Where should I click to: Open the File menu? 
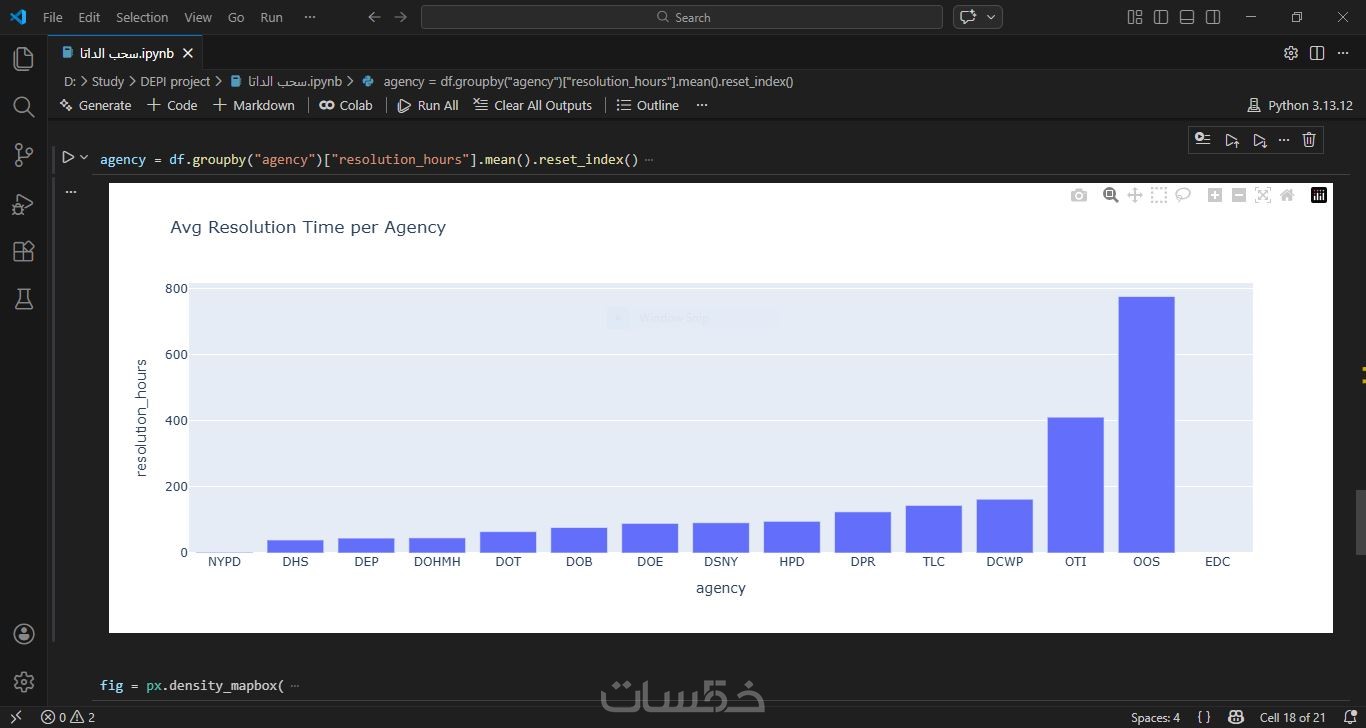(52, 17)
